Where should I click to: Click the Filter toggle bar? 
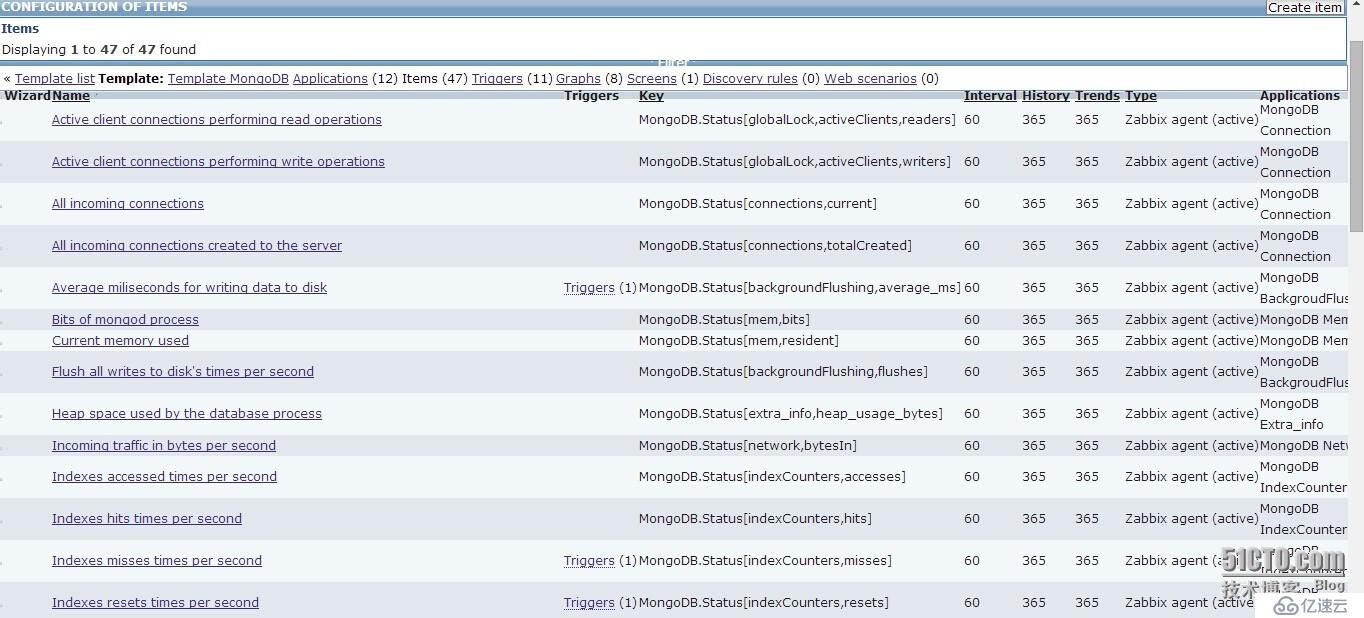pos(674,64)
